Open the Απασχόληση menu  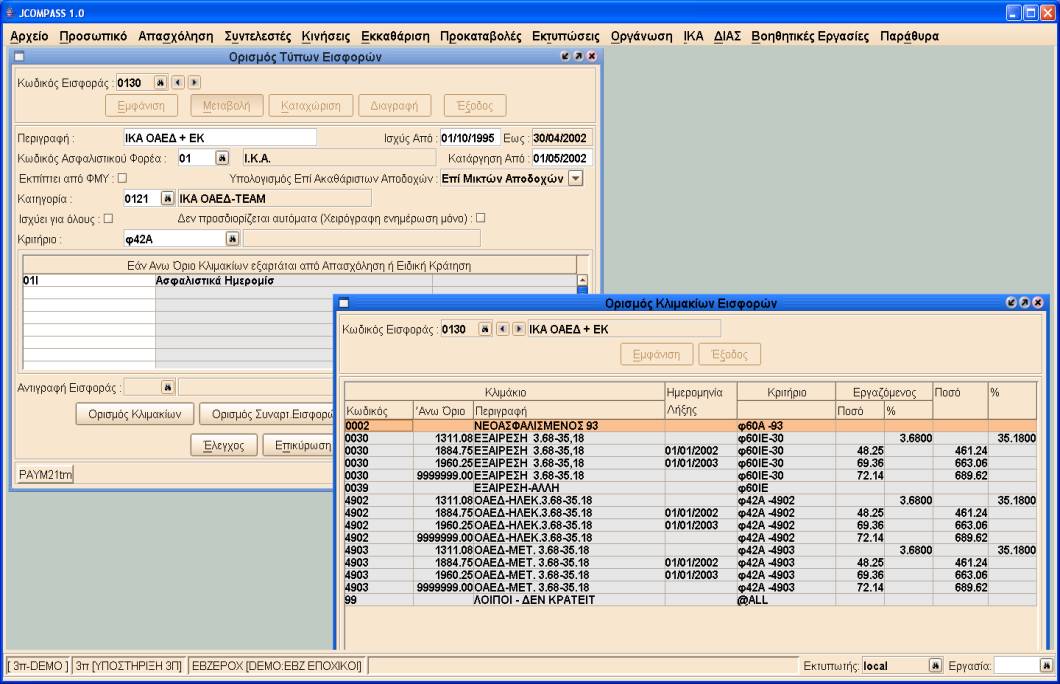176,36
